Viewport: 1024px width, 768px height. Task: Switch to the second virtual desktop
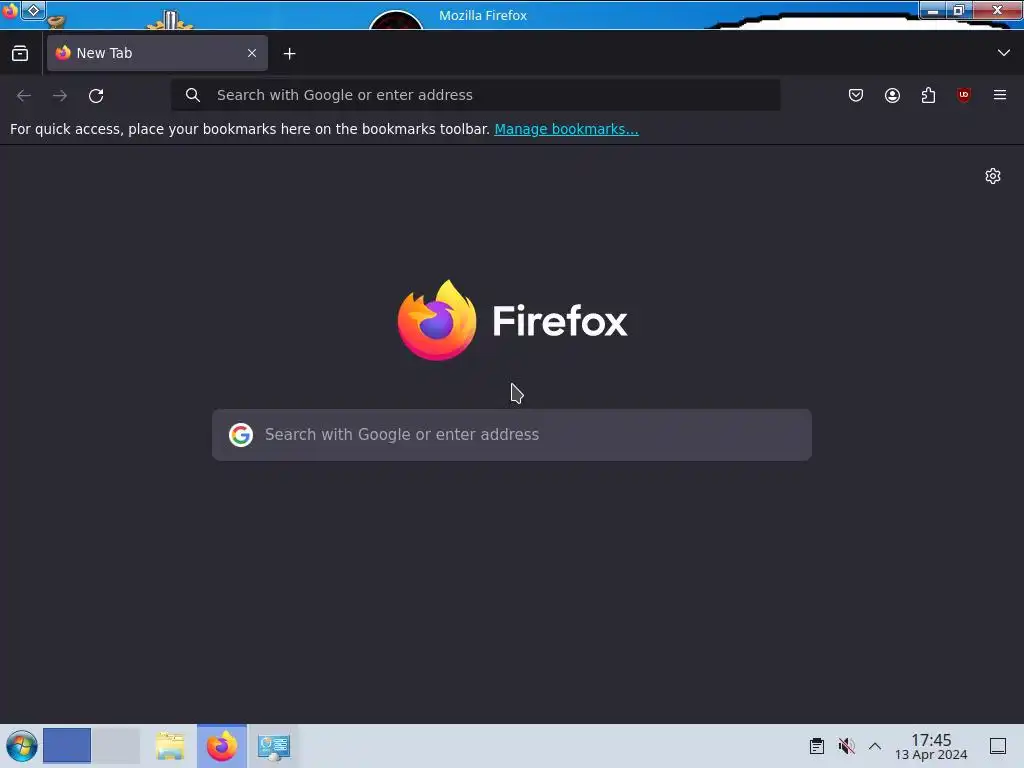[x=116, y=746]
